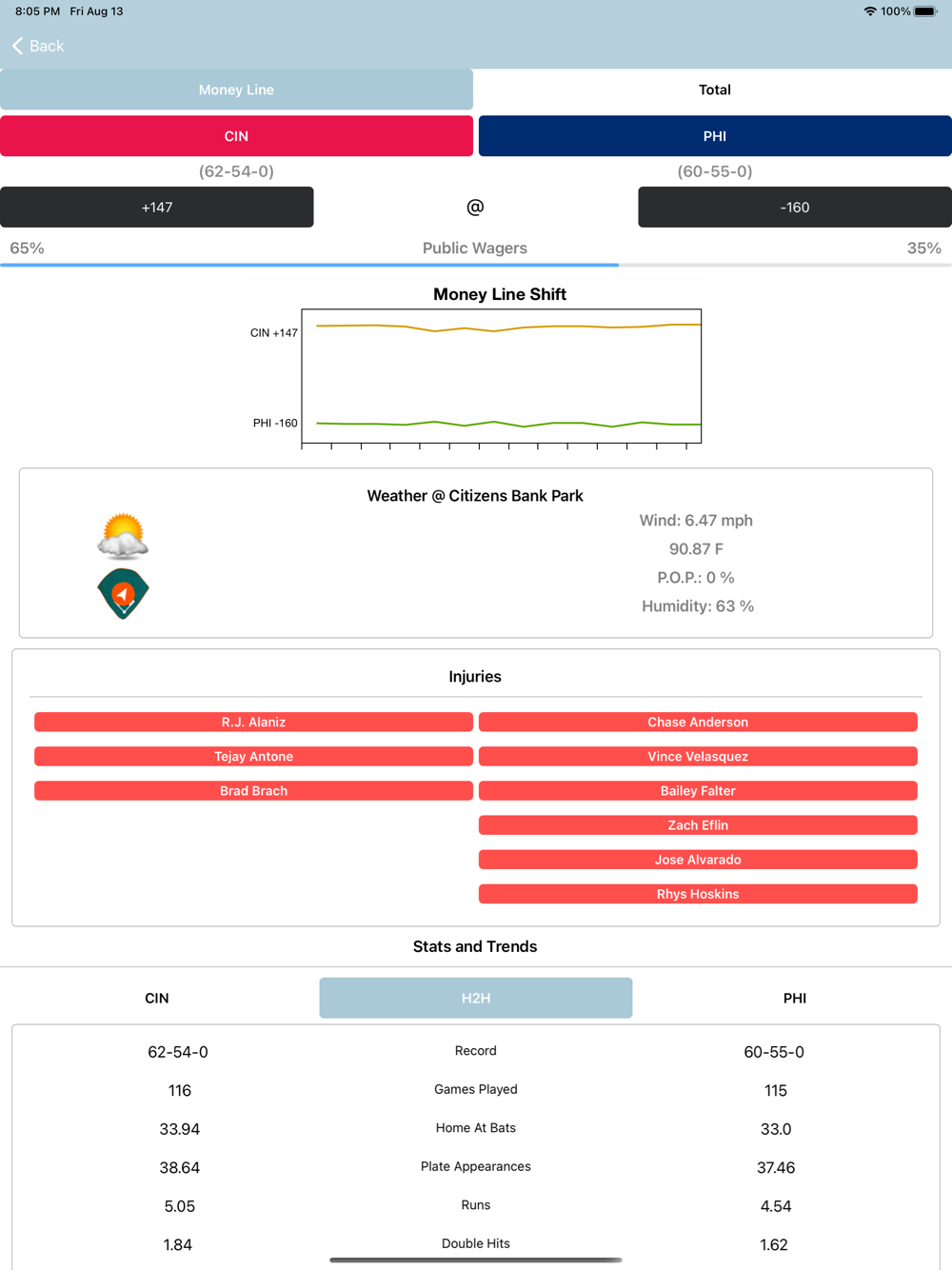This screenshot has width=952, height=1270.
Task: Open Tejay Antone injury entry
Action: pyautogui.click(x=253, y=756)
